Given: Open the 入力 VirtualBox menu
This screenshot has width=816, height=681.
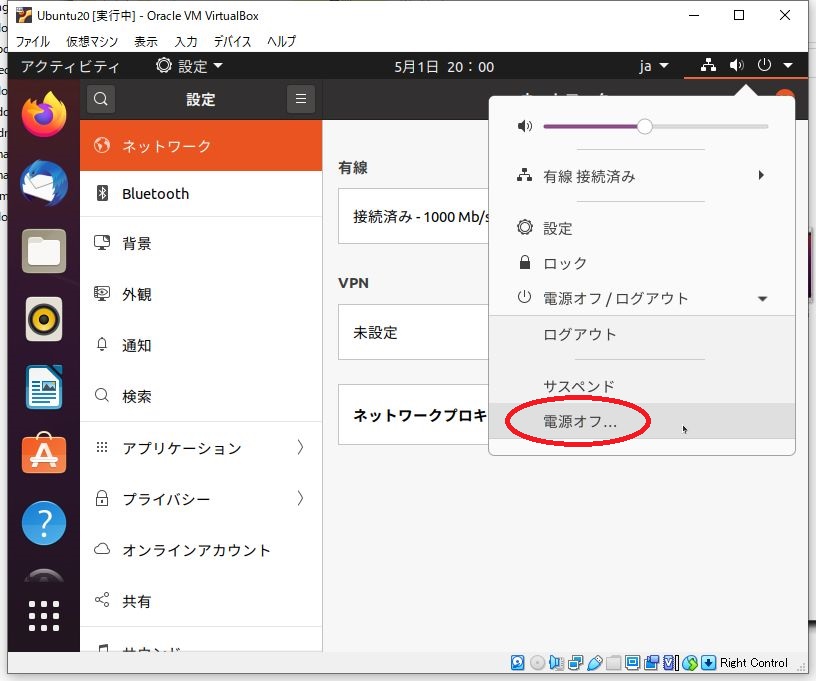Looking at the screenshot, I should tap(186, 41).
